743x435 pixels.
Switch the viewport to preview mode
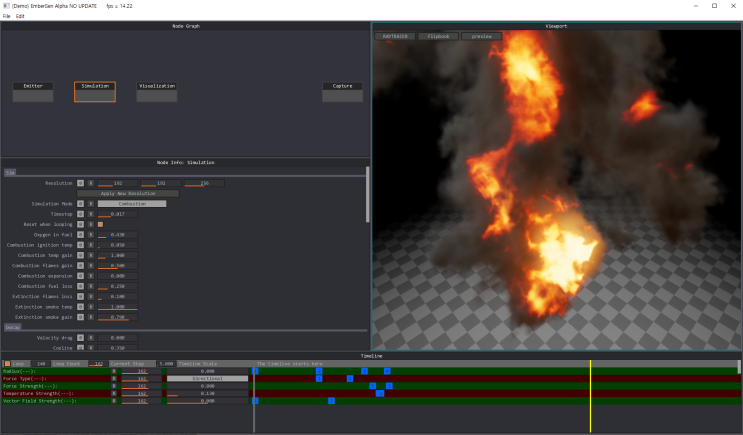(x=481, y=36)
